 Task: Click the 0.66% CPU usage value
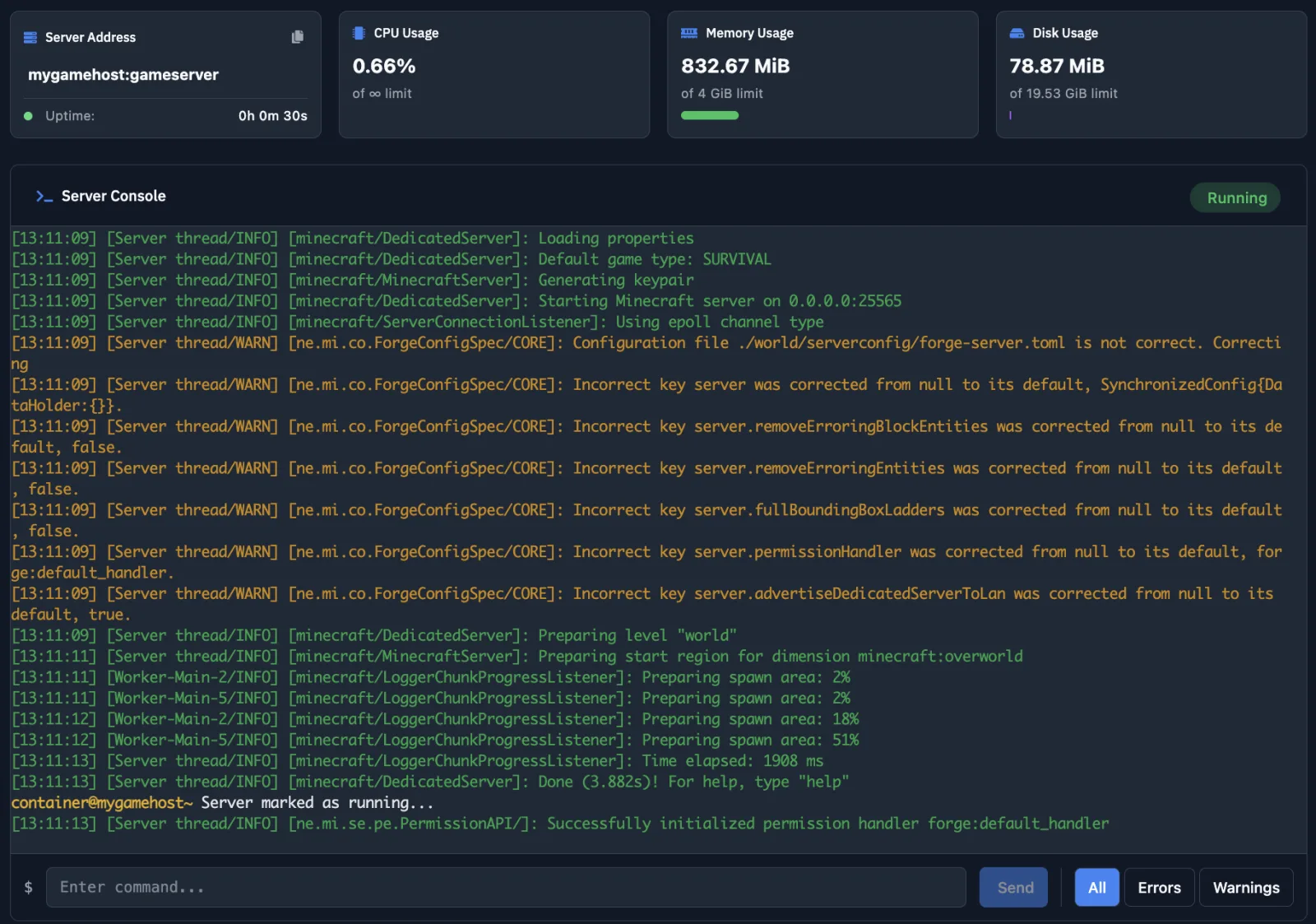(384, 66)
